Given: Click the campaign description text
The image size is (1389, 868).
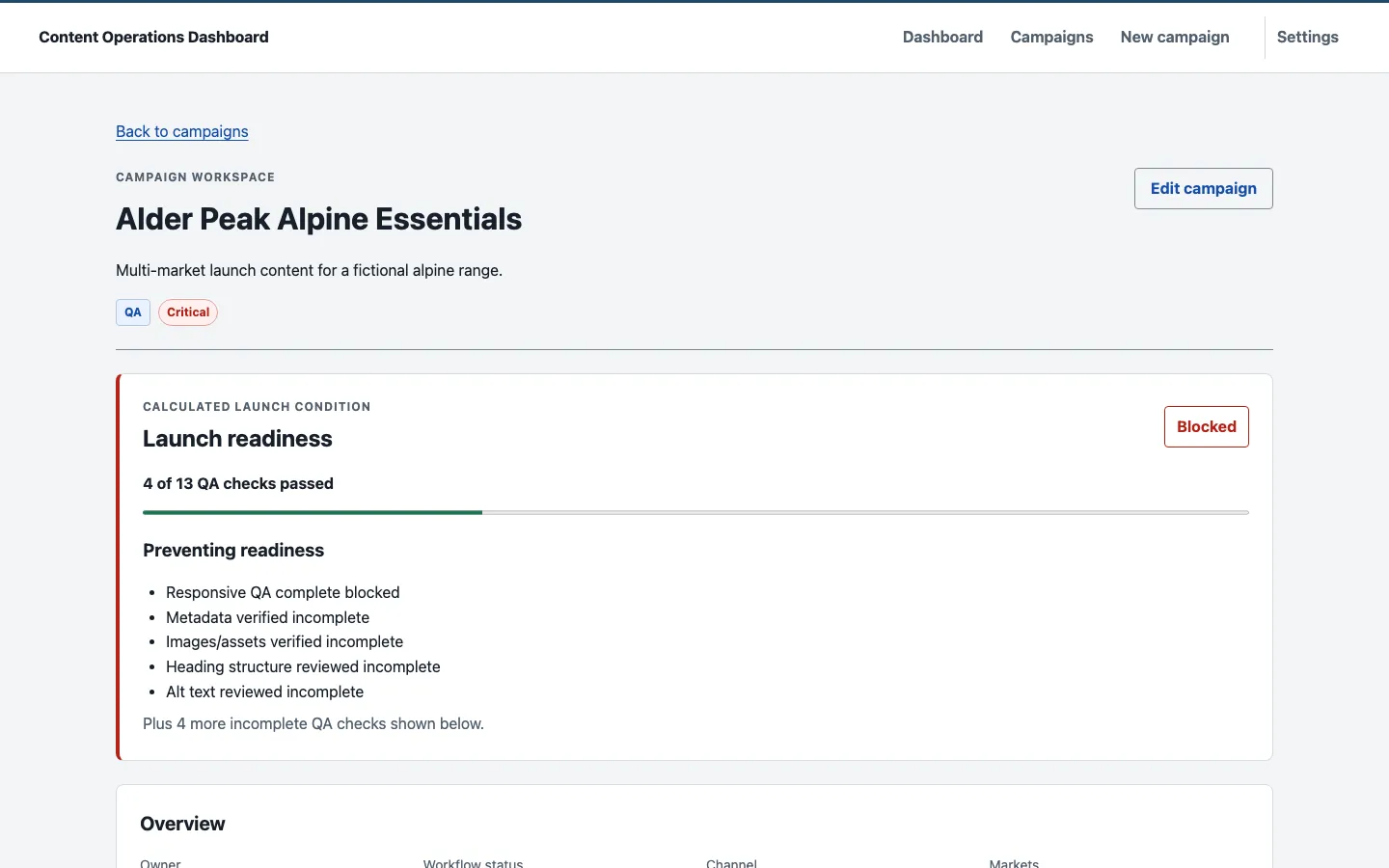Looking at the screenshot, I should click(309, 270).
